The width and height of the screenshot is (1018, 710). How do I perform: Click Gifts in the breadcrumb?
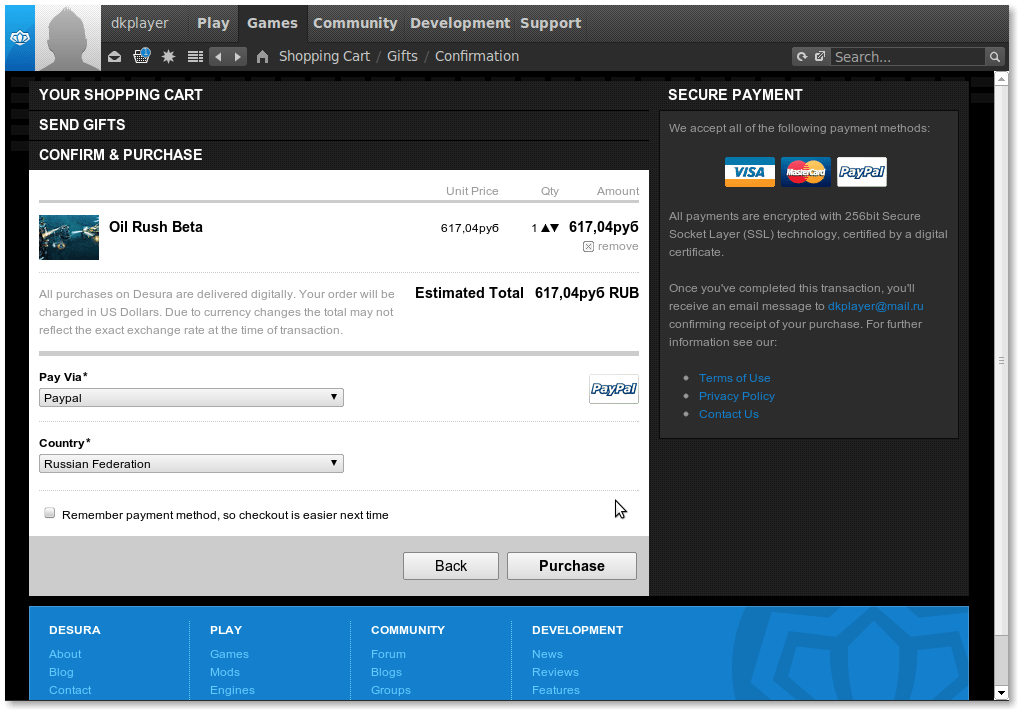[x=403, y=56]
